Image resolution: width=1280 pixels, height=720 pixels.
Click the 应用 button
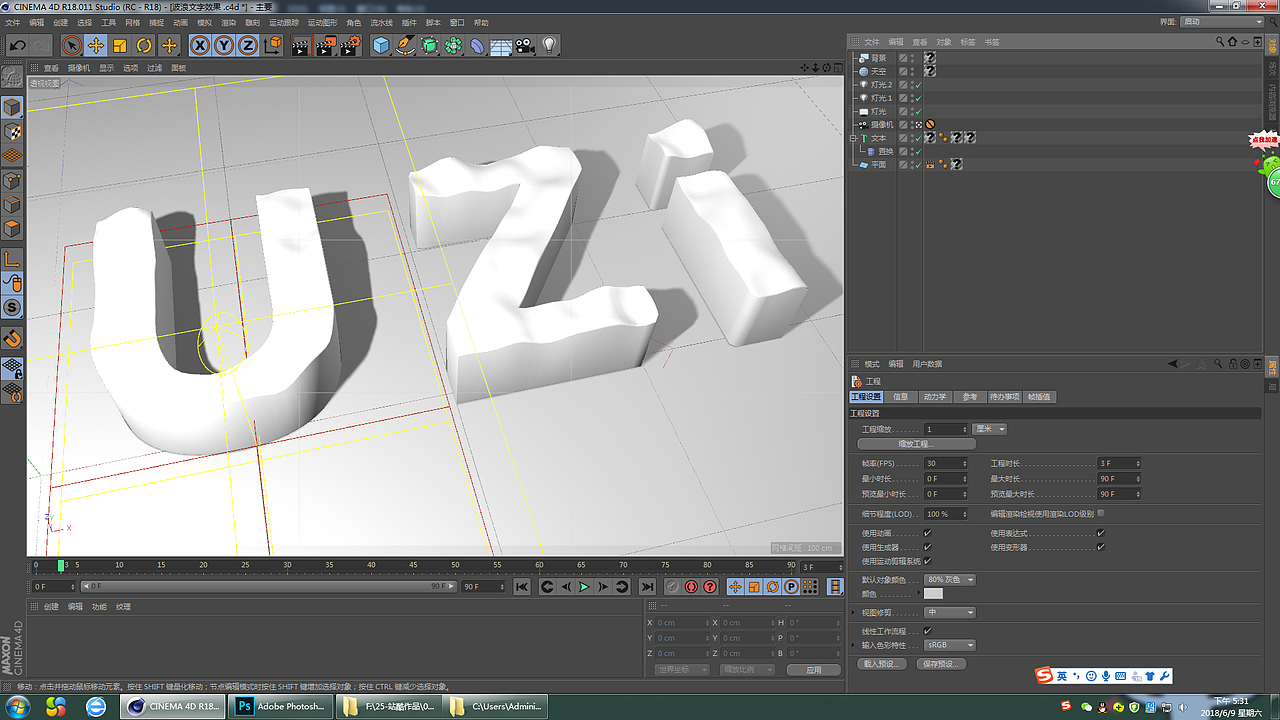tap(813, 669)
